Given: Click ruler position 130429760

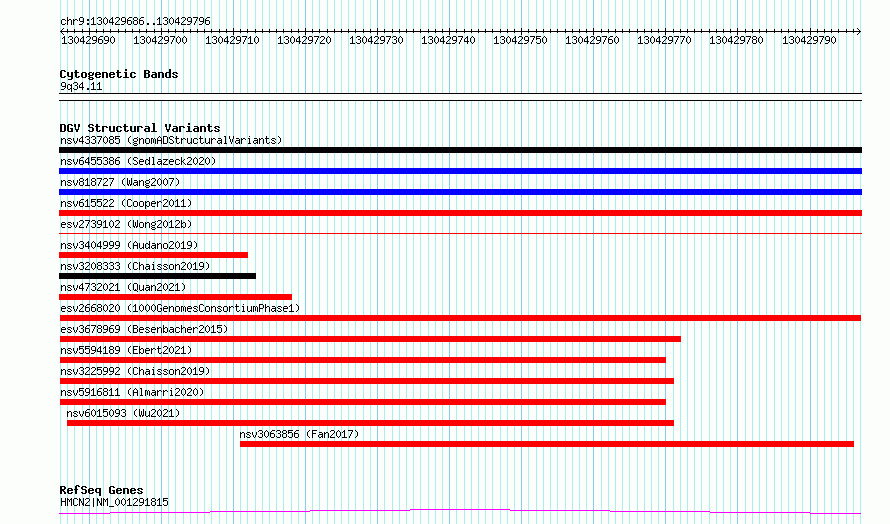Looking at the screenshot, I should point(593,40).
